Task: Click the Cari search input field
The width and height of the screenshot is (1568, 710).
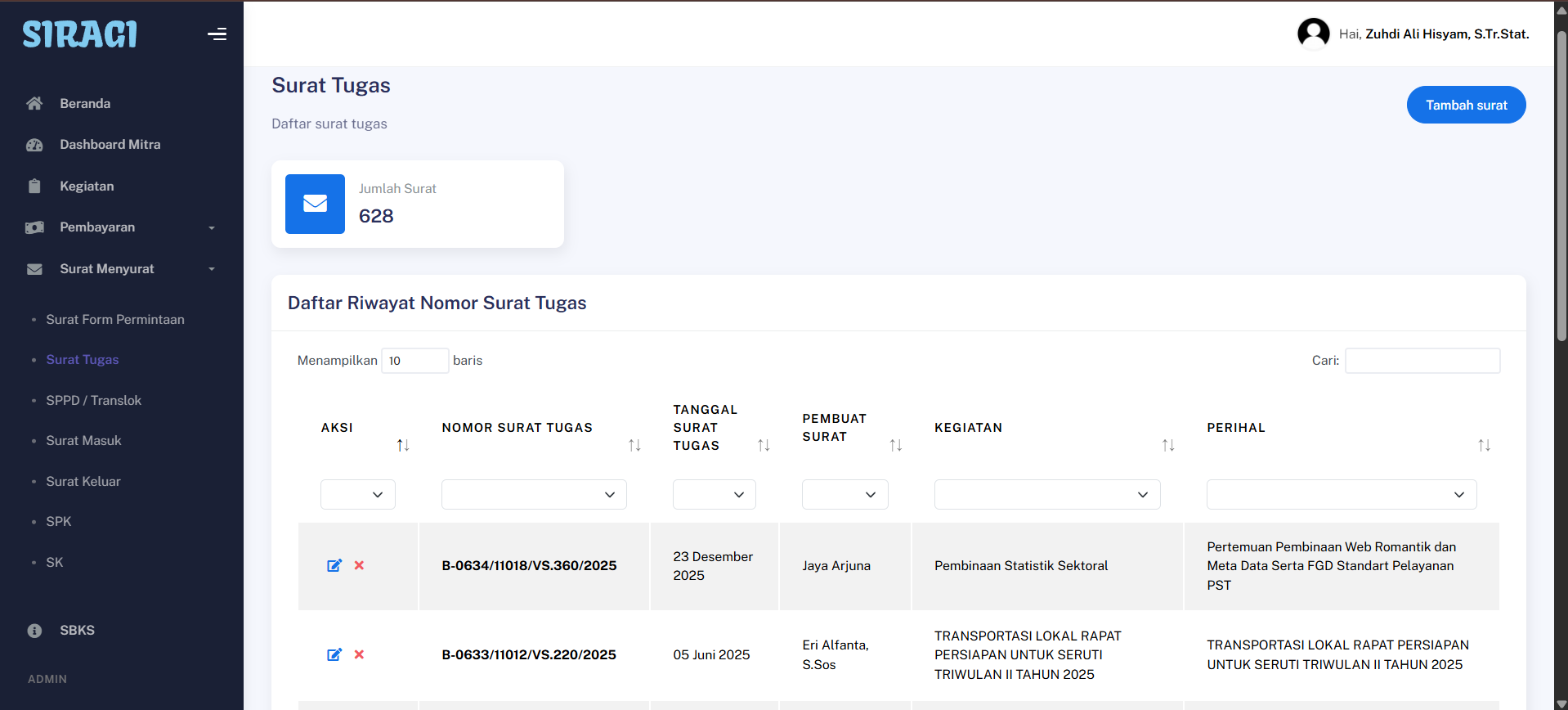Action: (1422, 361)
